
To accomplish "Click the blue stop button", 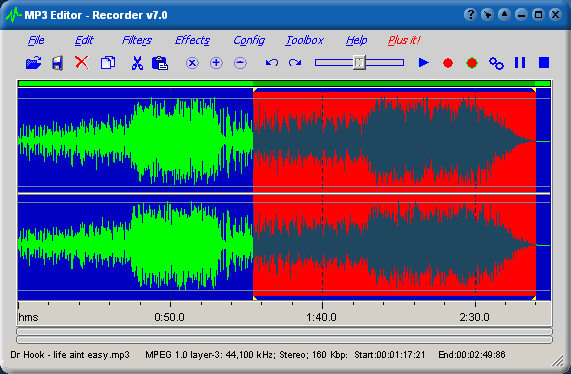I will pos(544,63).
